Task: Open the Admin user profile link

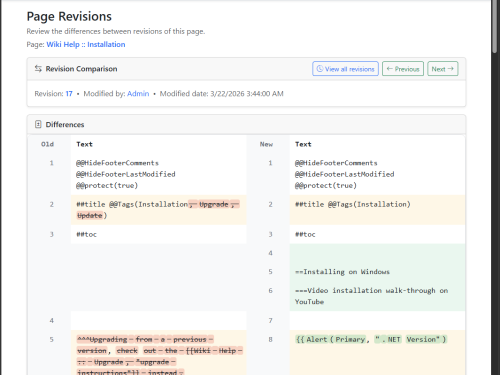Action: pos(138,94)
